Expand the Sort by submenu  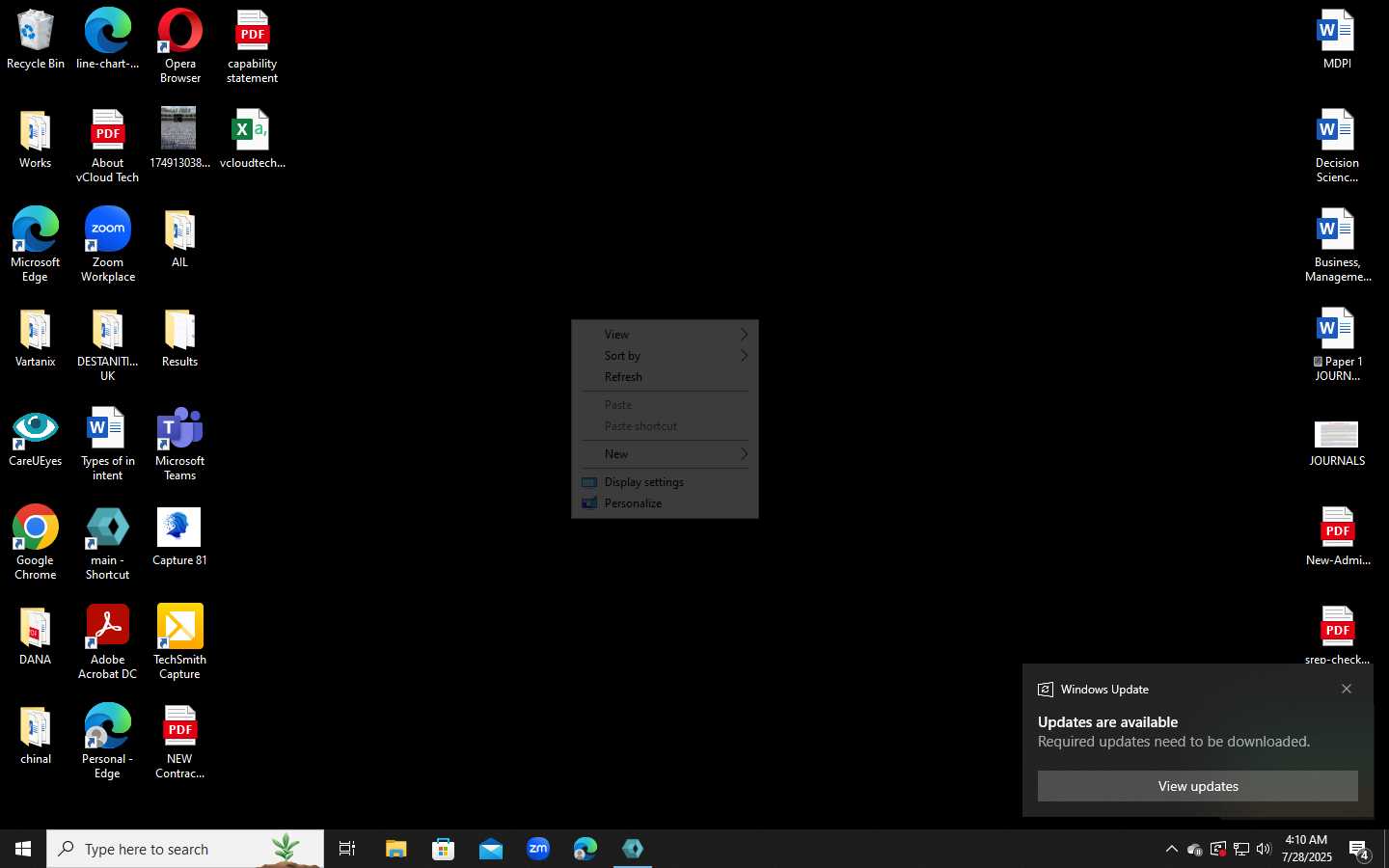tap(666, 356)
